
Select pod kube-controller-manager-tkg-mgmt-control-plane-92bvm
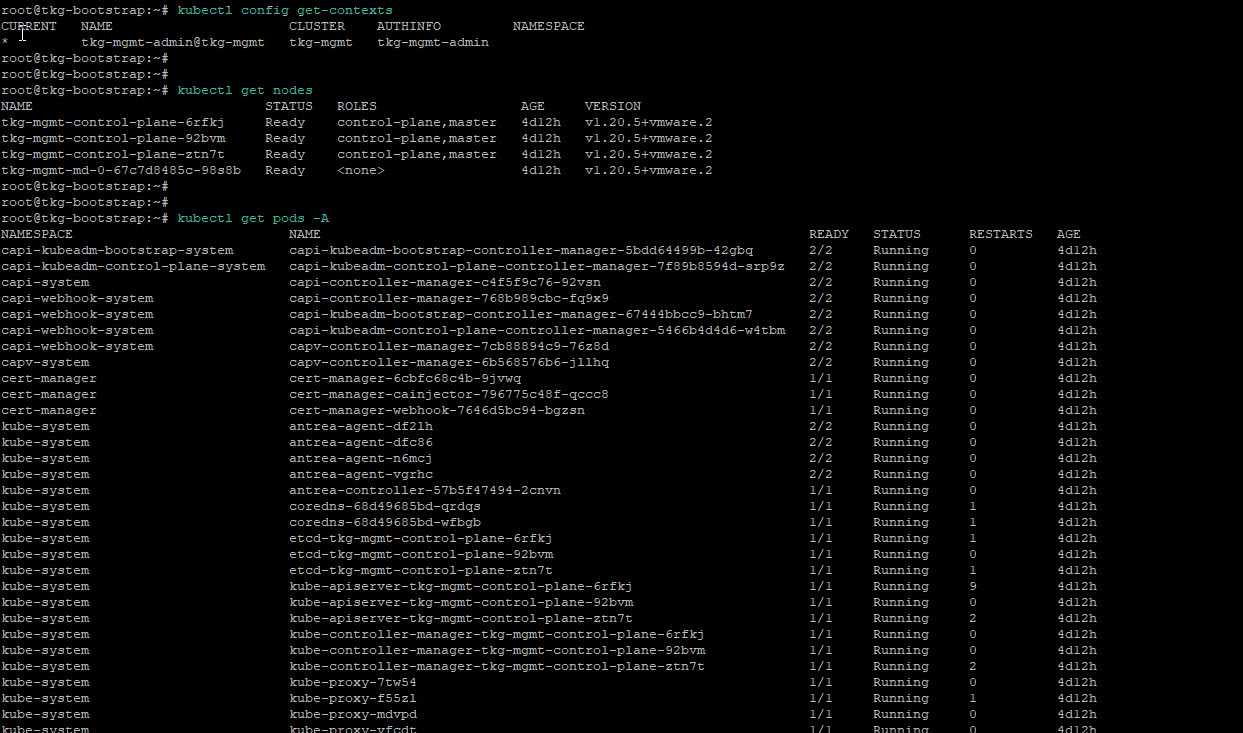pos(497,650)
